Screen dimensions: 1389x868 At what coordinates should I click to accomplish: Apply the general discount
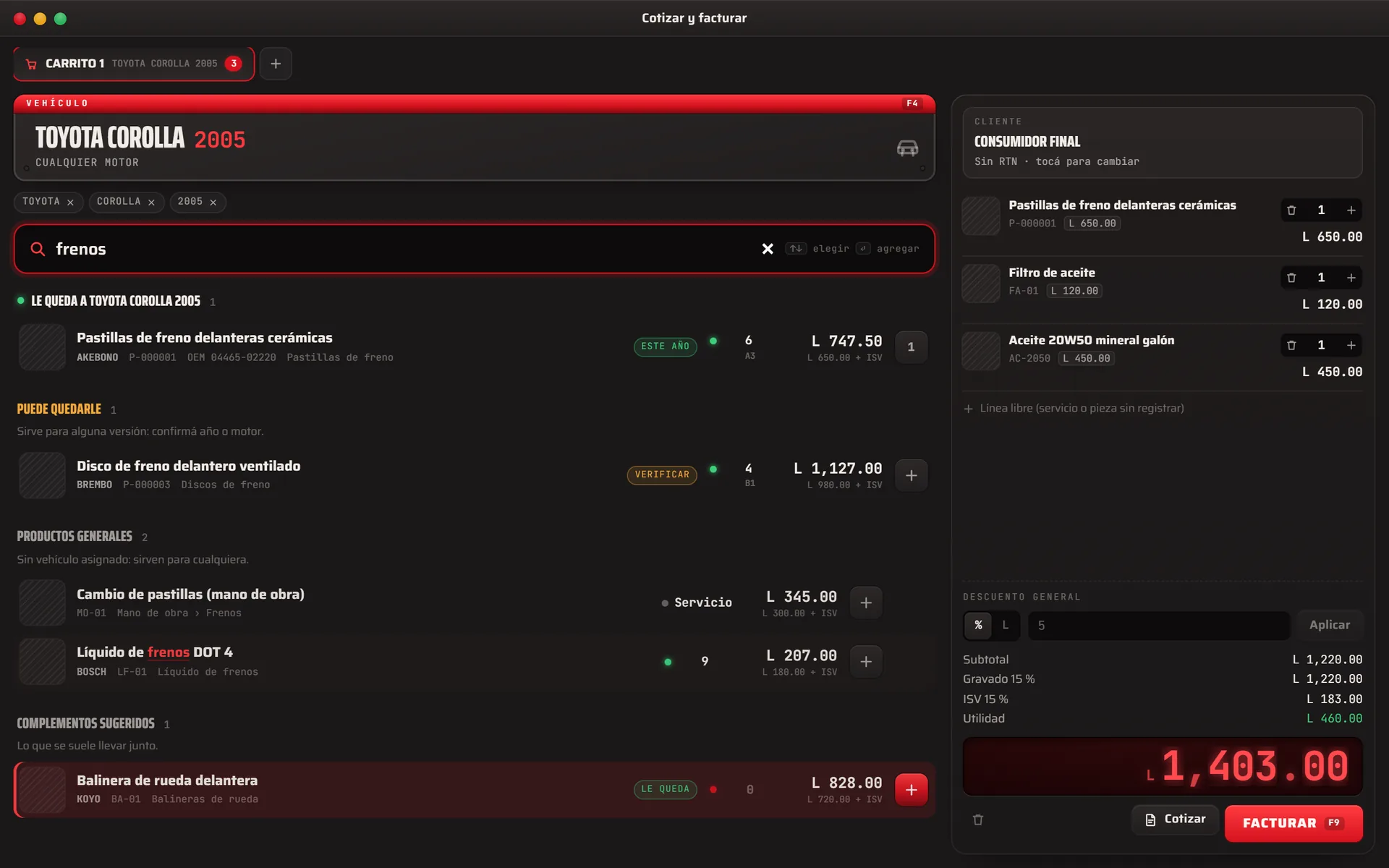click(1329, 625)
